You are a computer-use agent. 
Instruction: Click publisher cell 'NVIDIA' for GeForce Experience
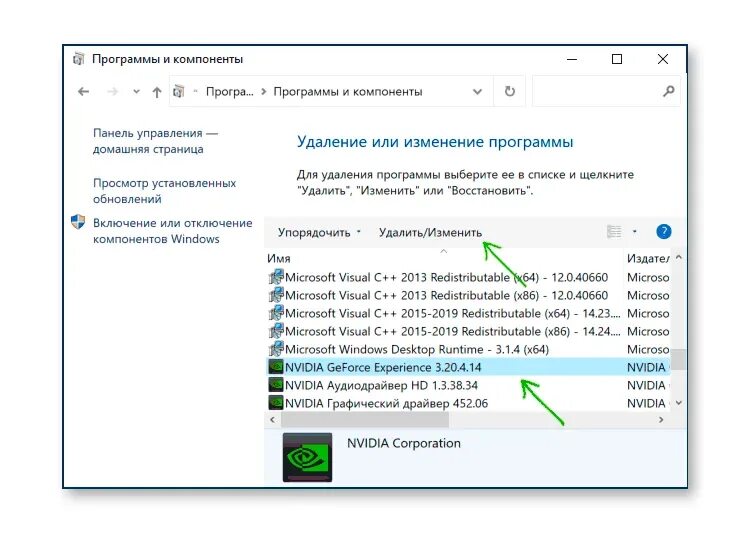click(648, 367)
